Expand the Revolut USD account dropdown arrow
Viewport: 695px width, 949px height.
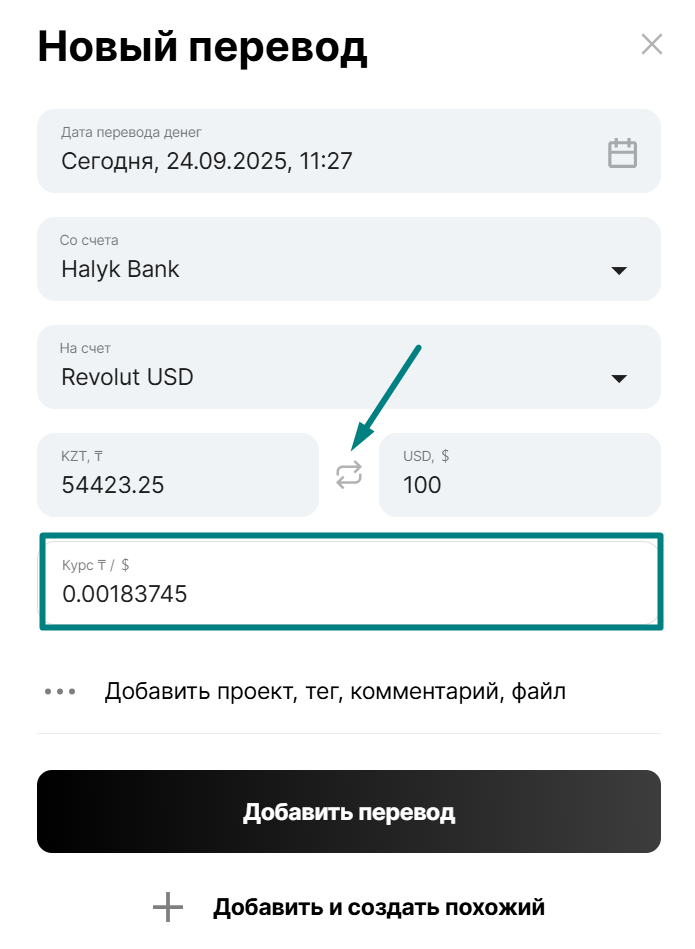click(x=619, y=379)
